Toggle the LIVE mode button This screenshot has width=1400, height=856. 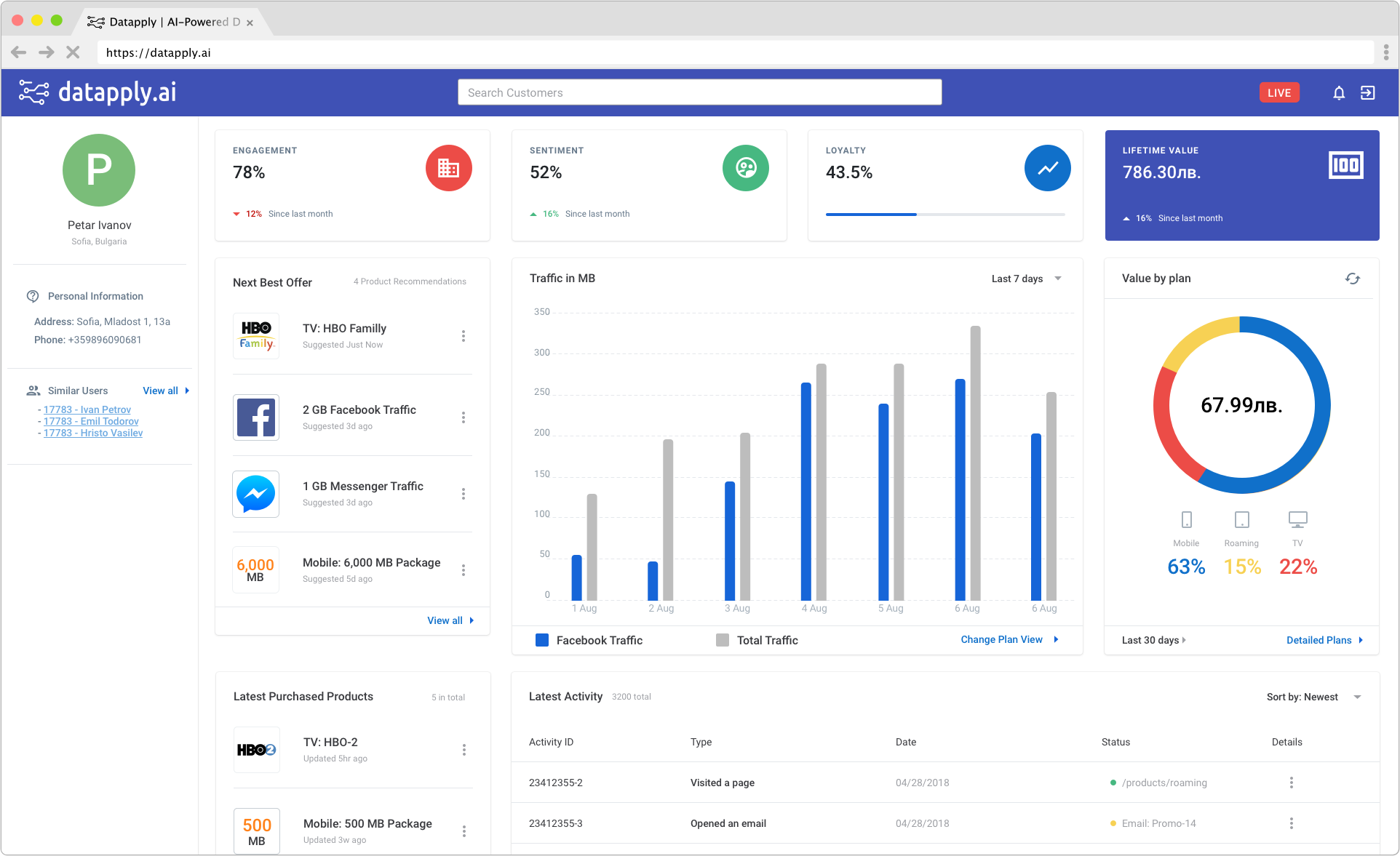coord(1278,93)
